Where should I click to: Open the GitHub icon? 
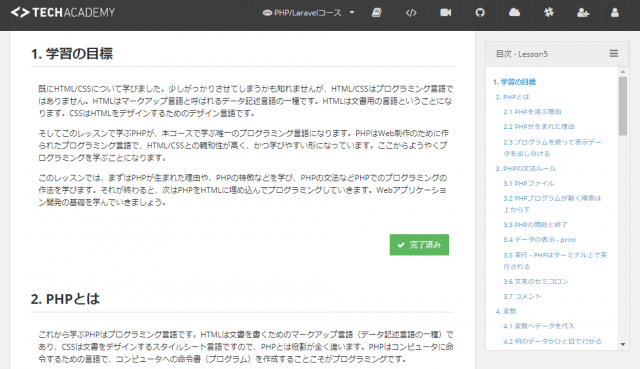coord(480,13)
